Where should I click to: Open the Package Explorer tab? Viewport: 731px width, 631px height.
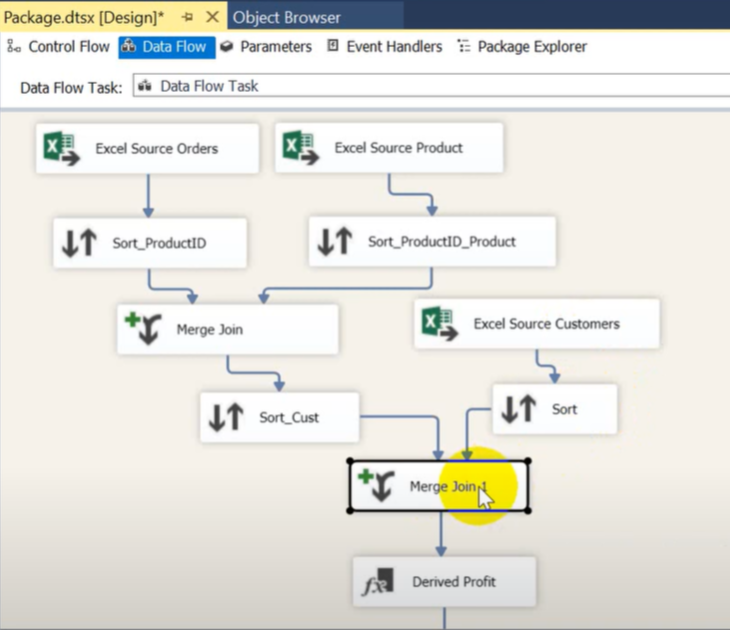521,47
